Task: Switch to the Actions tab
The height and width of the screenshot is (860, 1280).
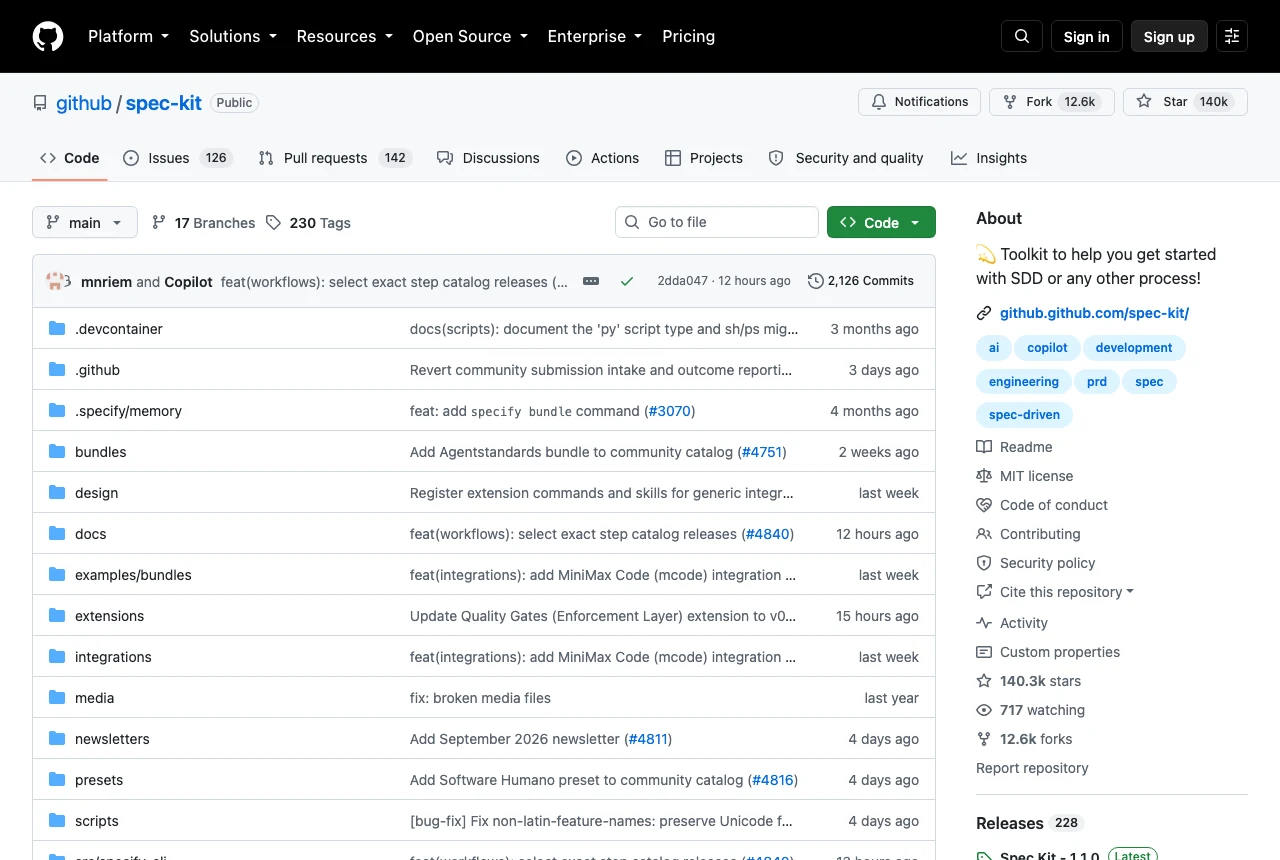Action: (602, 158)
